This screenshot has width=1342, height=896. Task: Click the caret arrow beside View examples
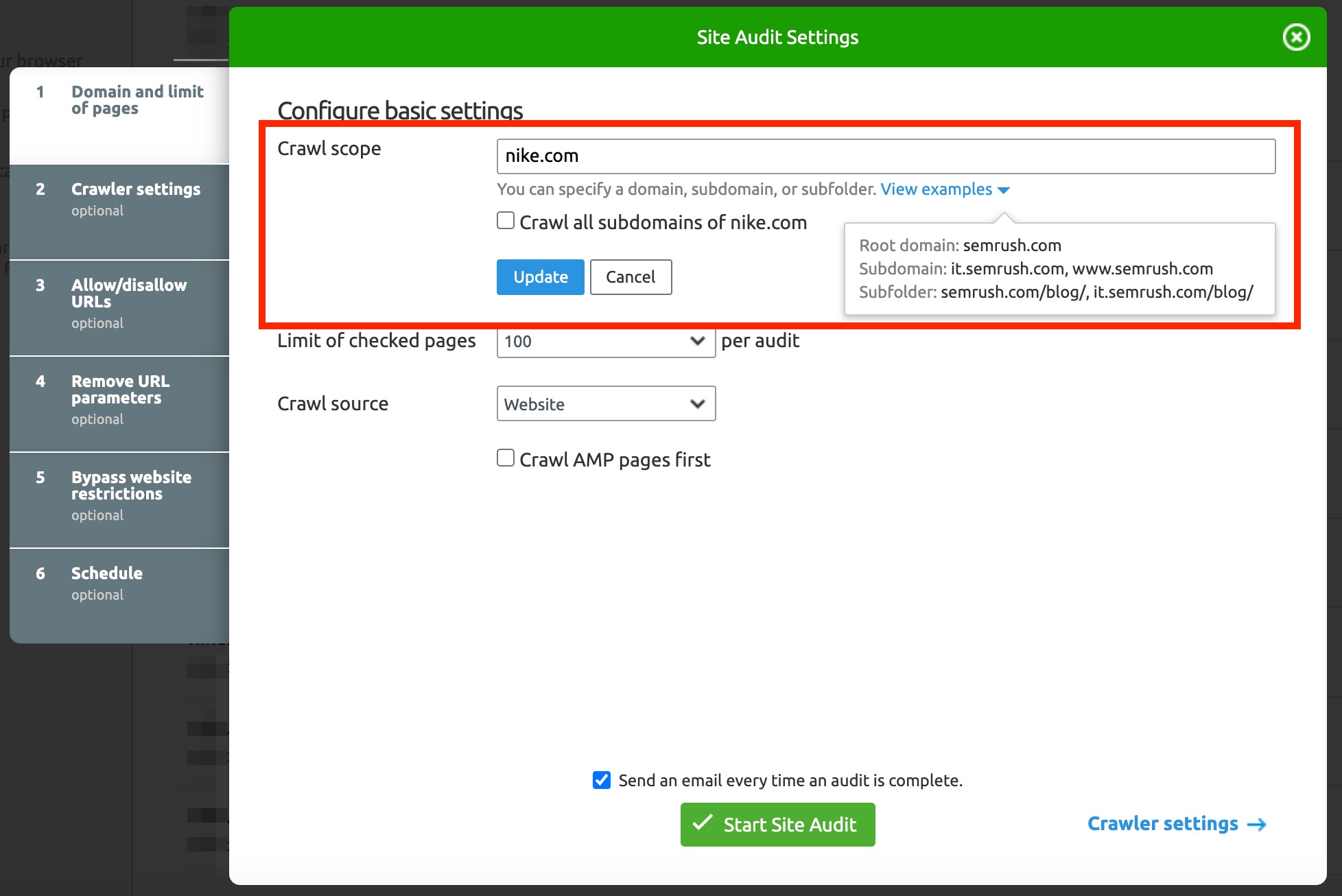click(1003, 191)
